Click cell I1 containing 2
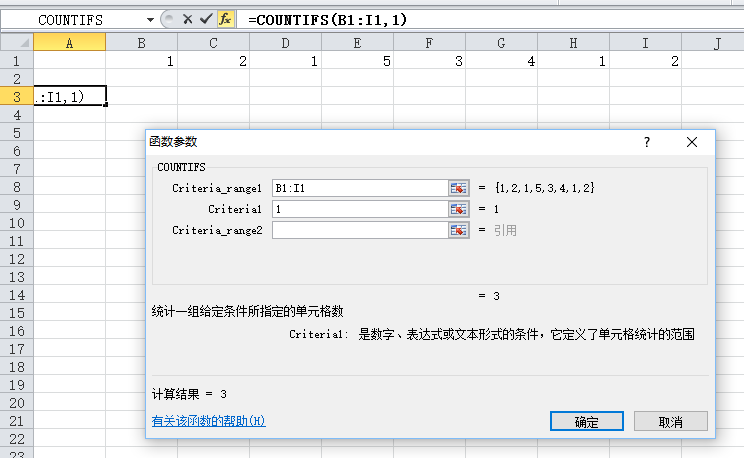 click(x=645, y=61)
